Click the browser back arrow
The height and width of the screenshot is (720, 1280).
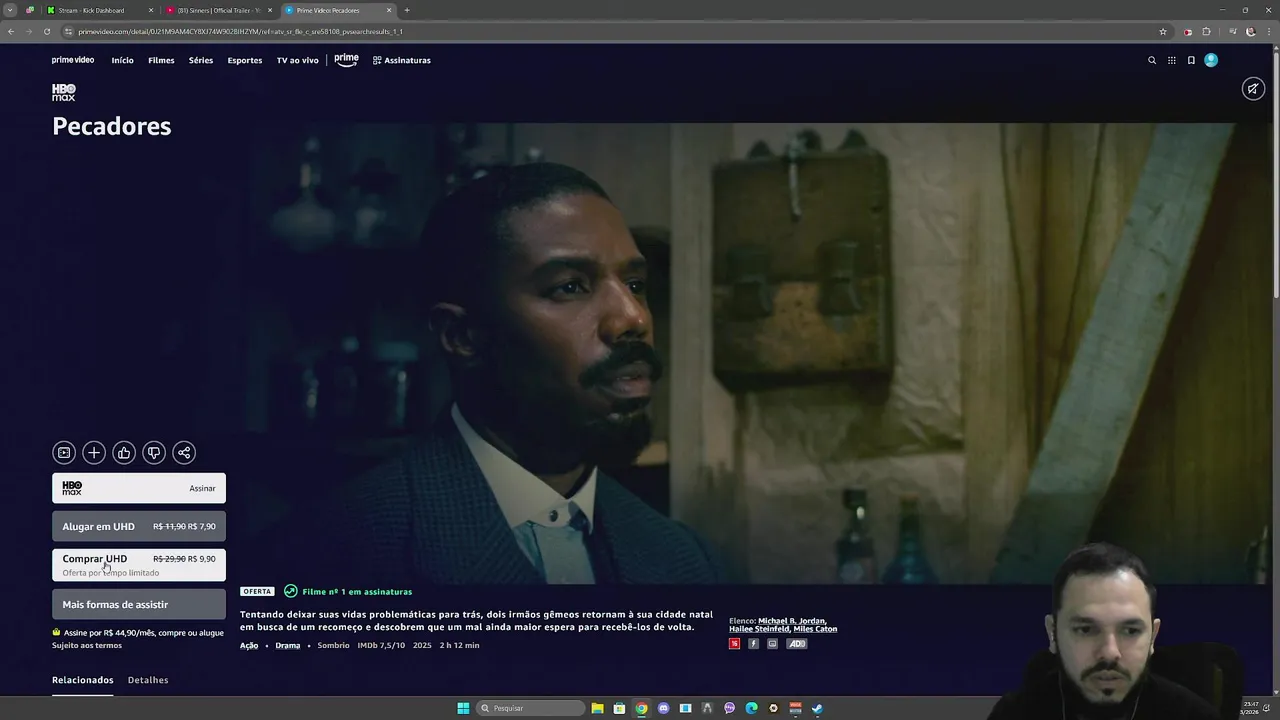tap(11, 31)
